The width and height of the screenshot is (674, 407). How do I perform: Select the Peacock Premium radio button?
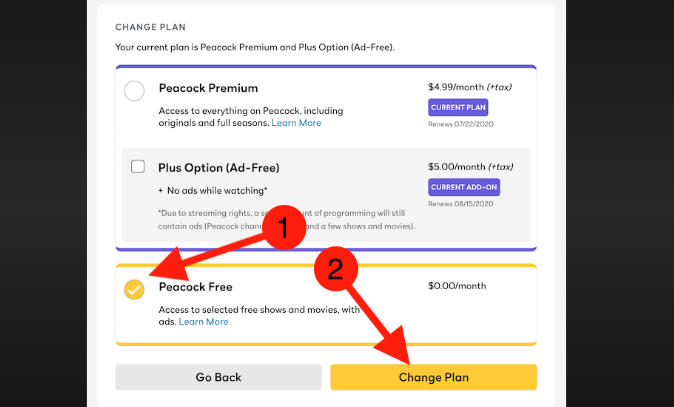click(x=134, y=91)
